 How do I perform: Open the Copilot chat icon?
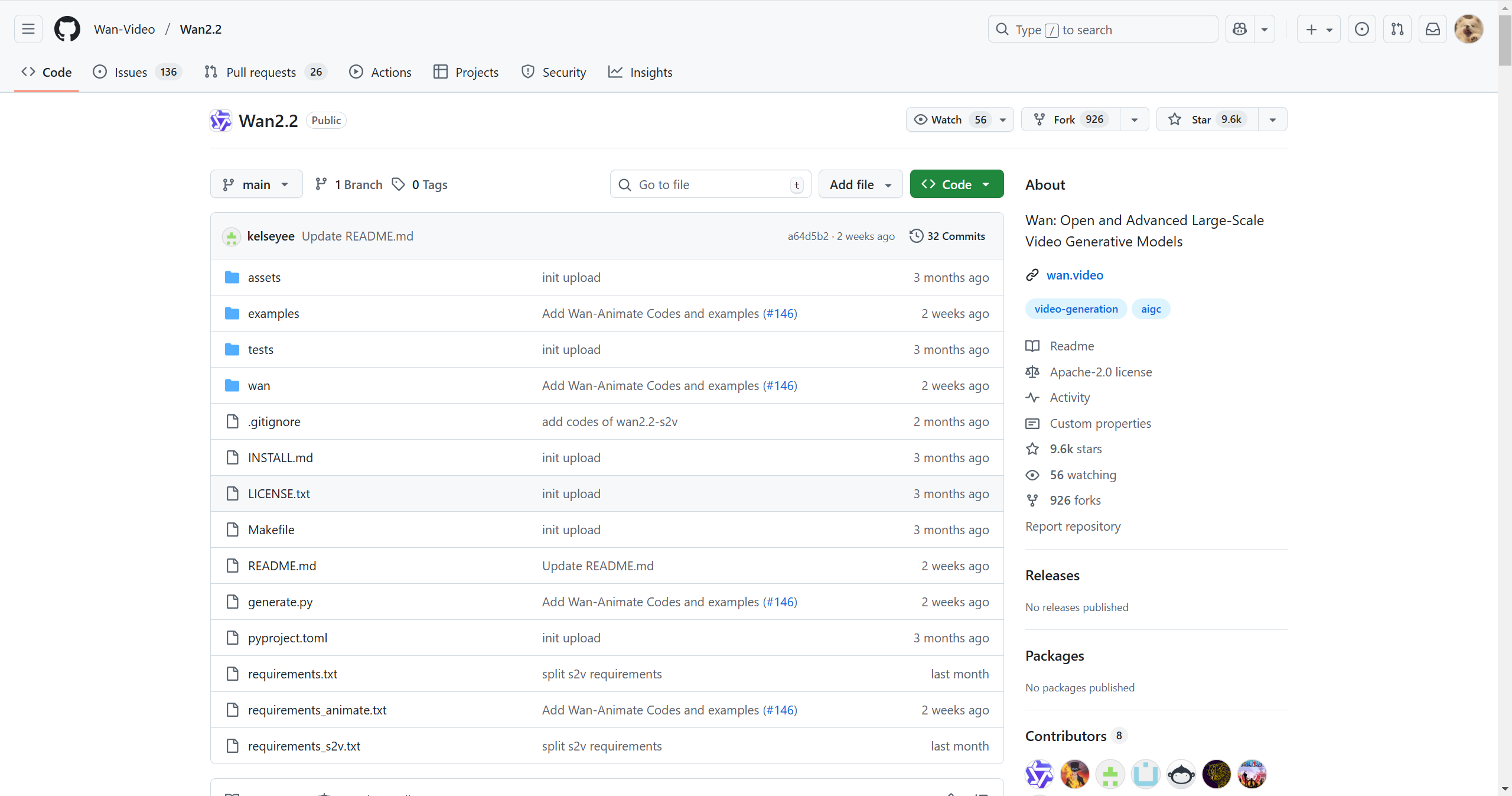pyautogui.click(x=1240, y=29)
